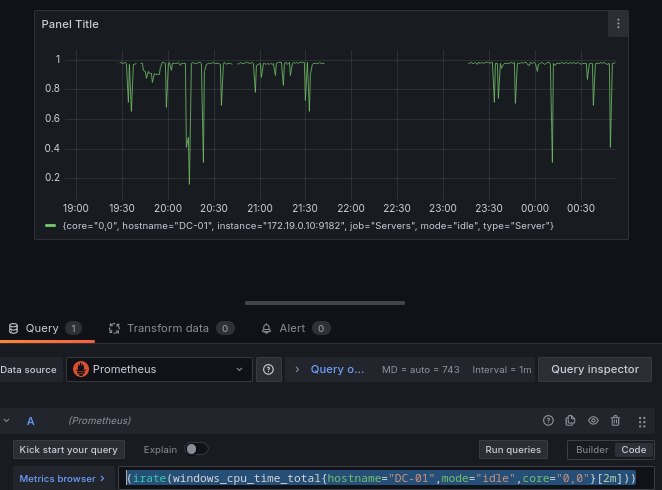The width and height of the screenshot is (662, 490).
Task: Switch query editor to Builder mode
Action: point(592,450)
